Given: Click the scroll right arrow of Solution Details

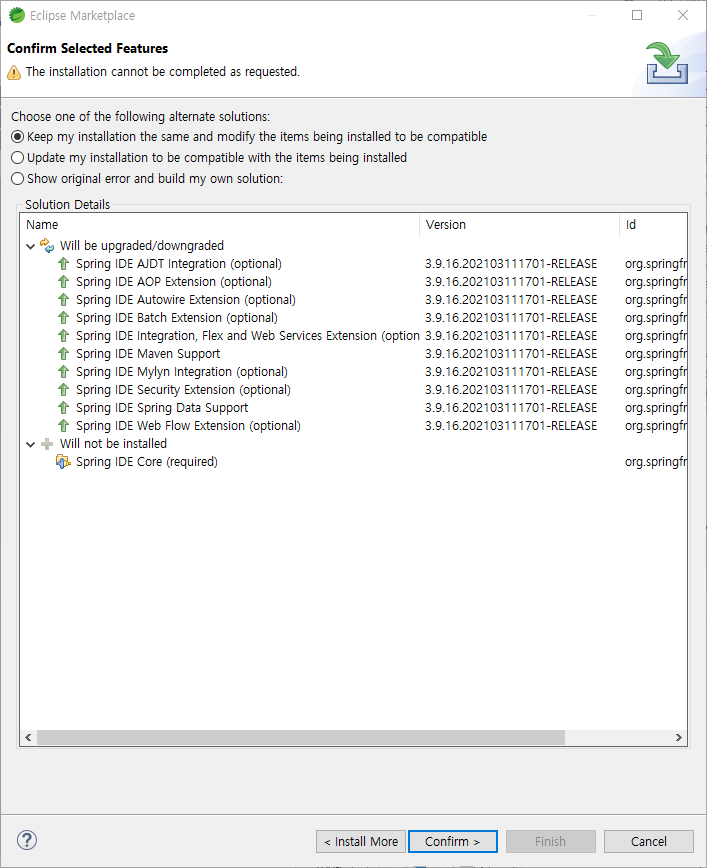Looking at the screenshot, I should tap(679, 737).
